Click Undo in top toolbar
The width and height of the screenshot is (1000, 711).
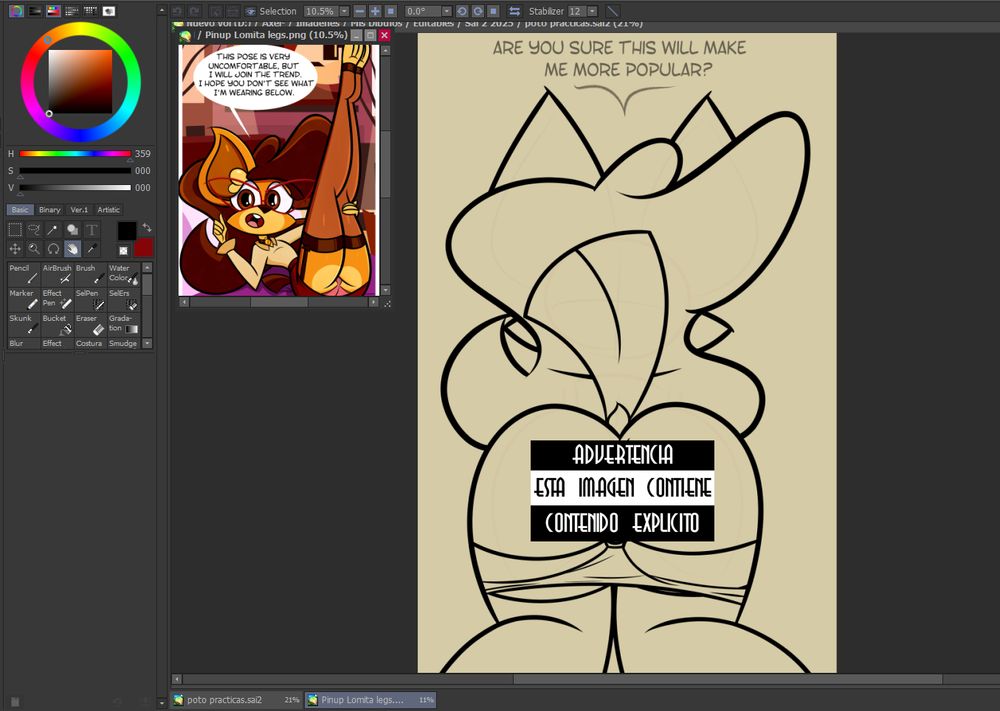pyautogui.click(x=177, y=11)
